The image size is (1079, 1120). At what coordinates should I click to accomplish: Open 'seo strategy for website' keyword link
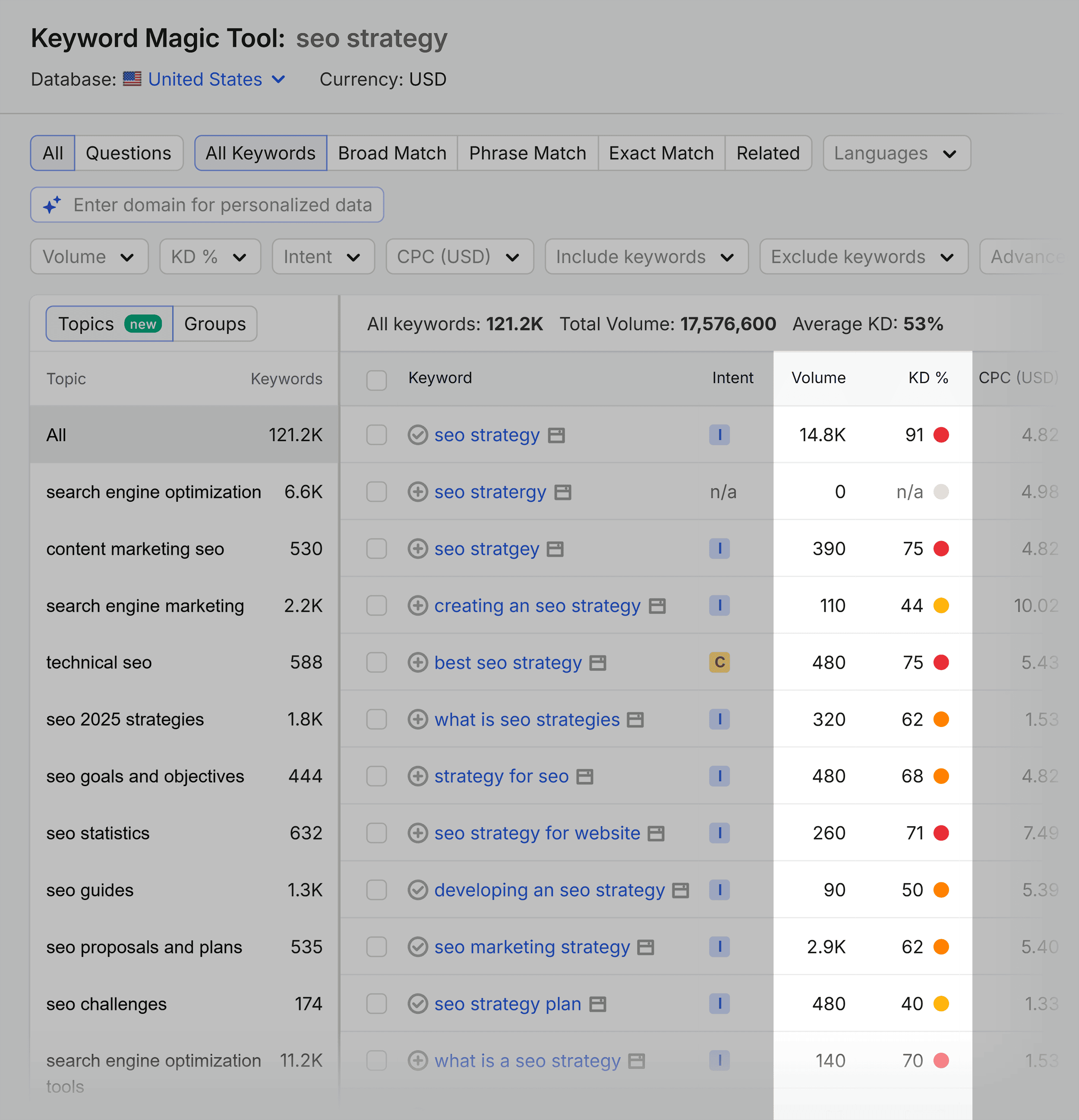tap(537, 833)
